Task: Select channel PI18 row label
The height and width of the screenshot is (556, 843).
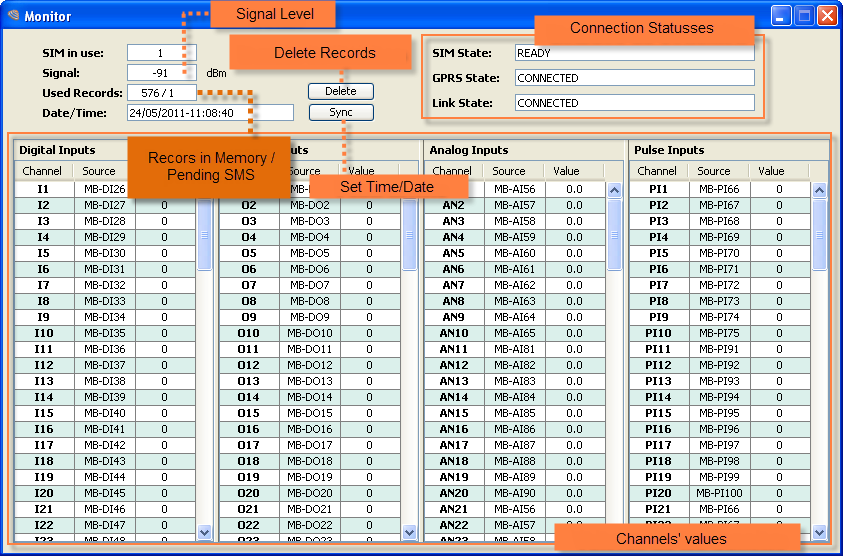Action: [x=659, y=461]
